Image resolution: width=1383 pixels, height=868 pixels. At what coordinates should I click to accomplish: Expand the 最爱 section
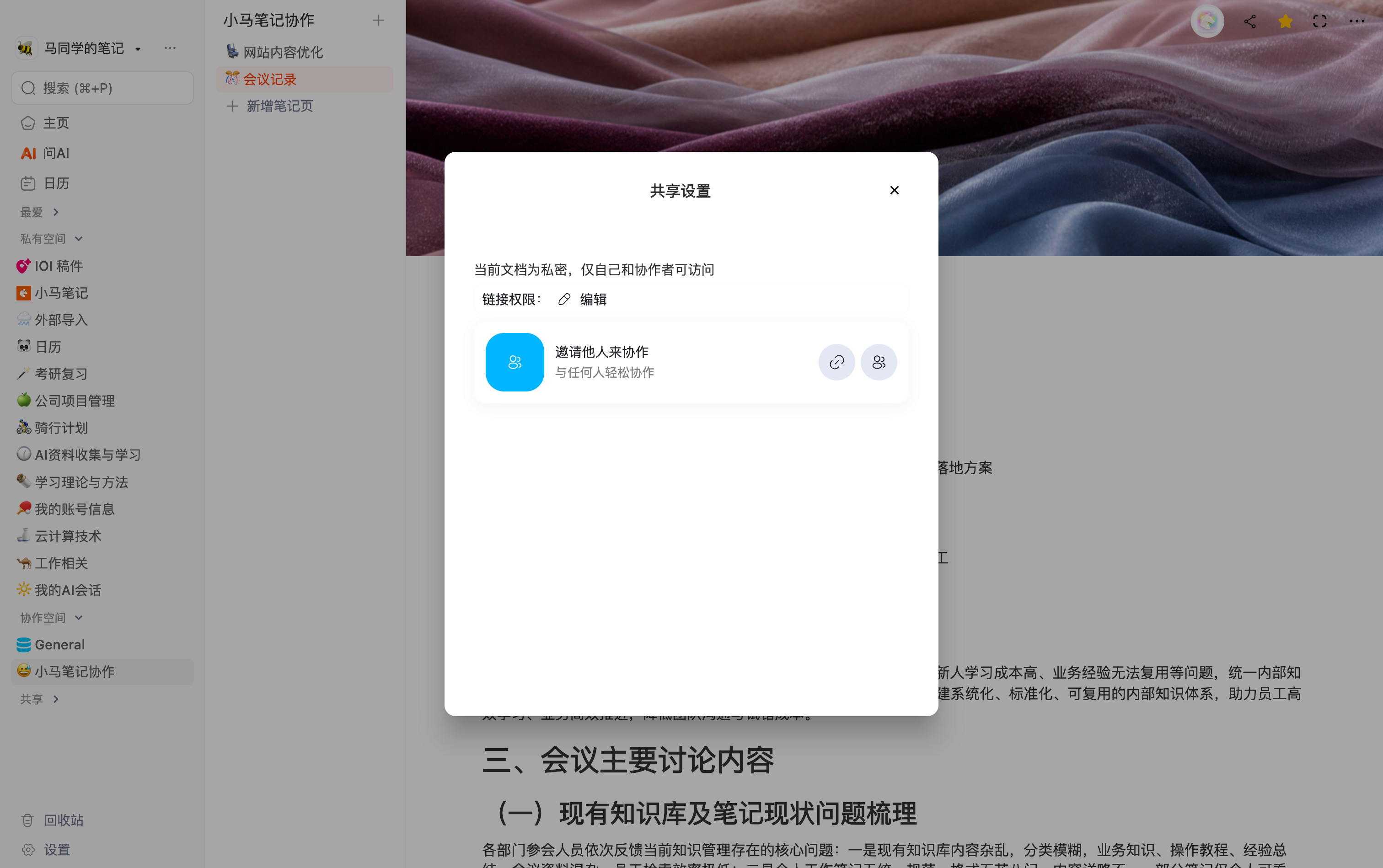[x=40, y=212]
